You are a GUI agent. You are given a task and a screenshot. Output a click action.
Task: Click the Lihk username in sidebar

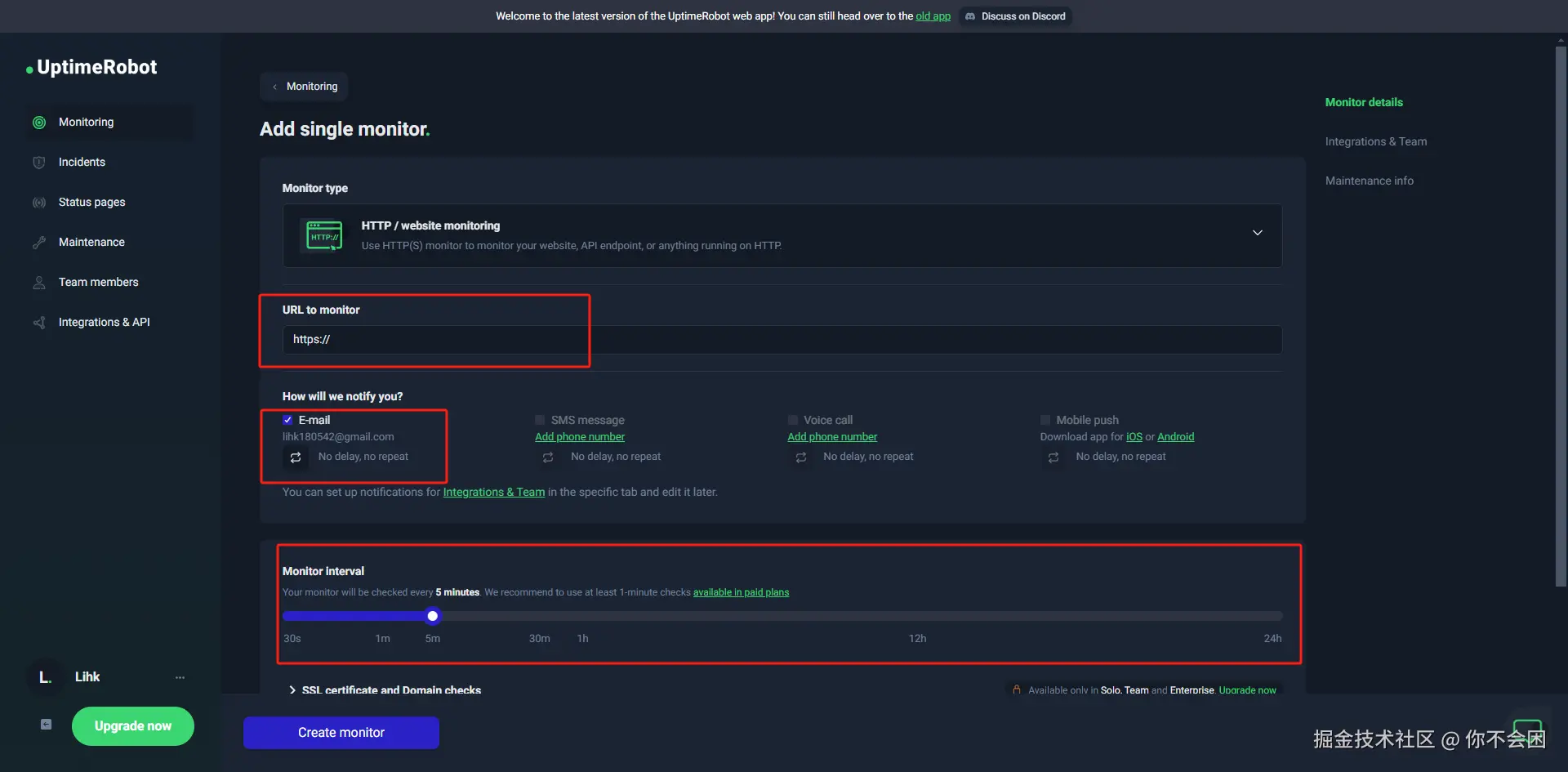(87, 677)
